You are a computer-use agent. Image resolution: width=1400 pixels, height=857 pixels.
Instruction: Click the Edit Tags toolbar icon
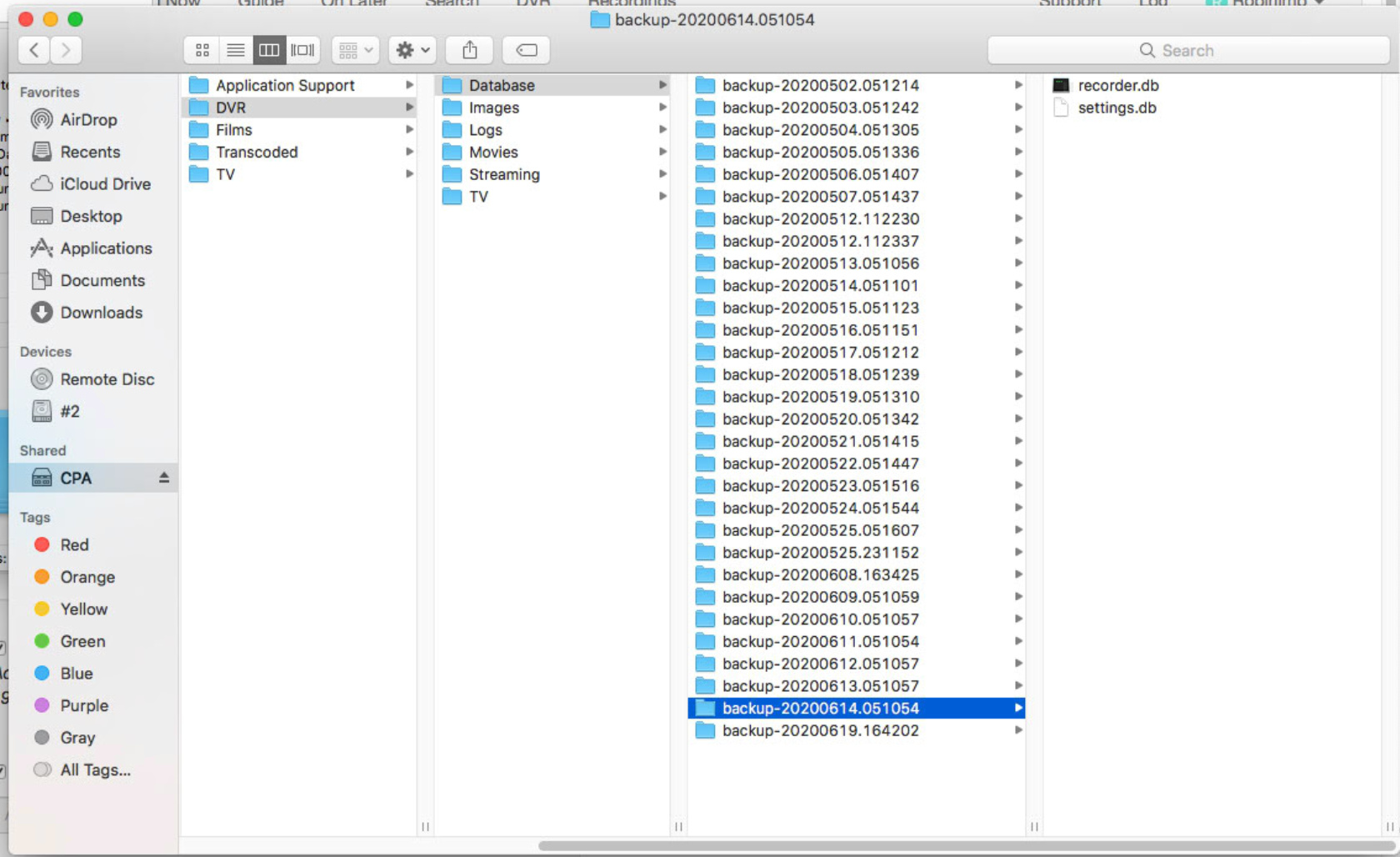click(527, 51)
